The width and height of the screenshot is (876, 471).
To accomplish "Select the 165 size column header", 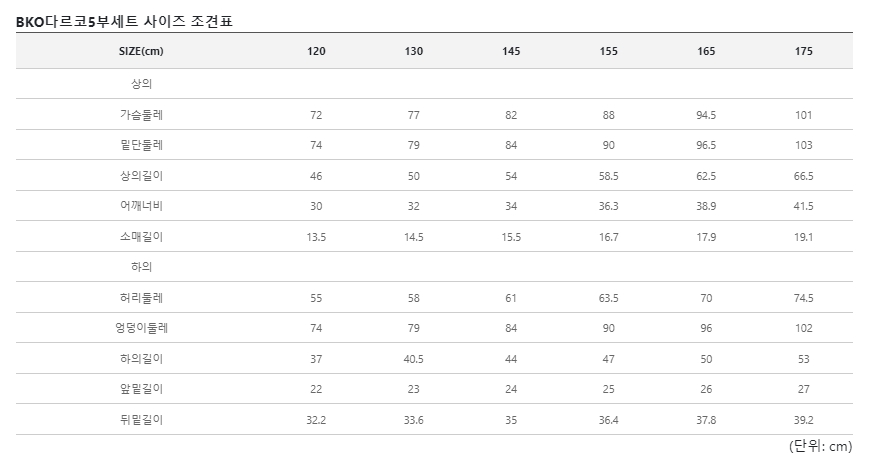I will (706, 51).
